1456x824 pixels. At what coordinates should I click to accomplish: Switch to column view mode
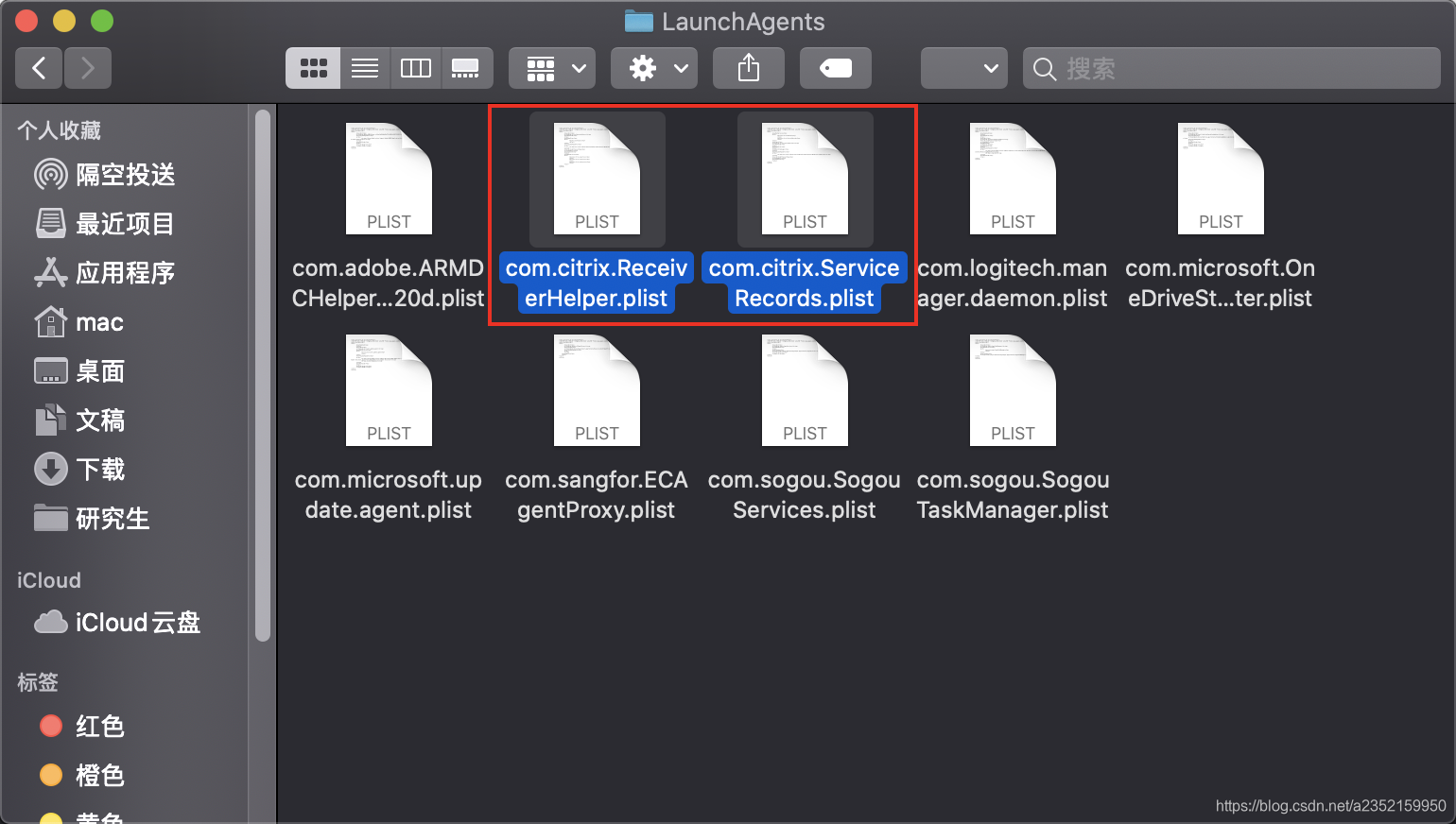415,68
